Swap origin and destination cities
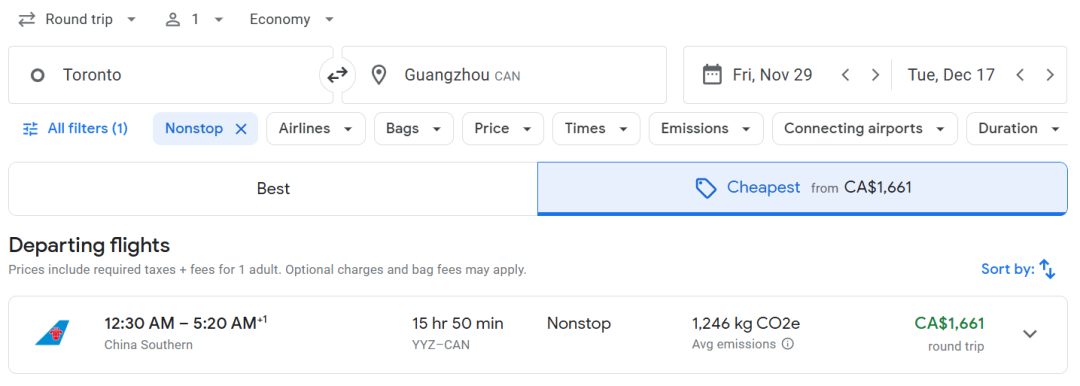Screen dimensions: 1080x386 coord(338,75)
